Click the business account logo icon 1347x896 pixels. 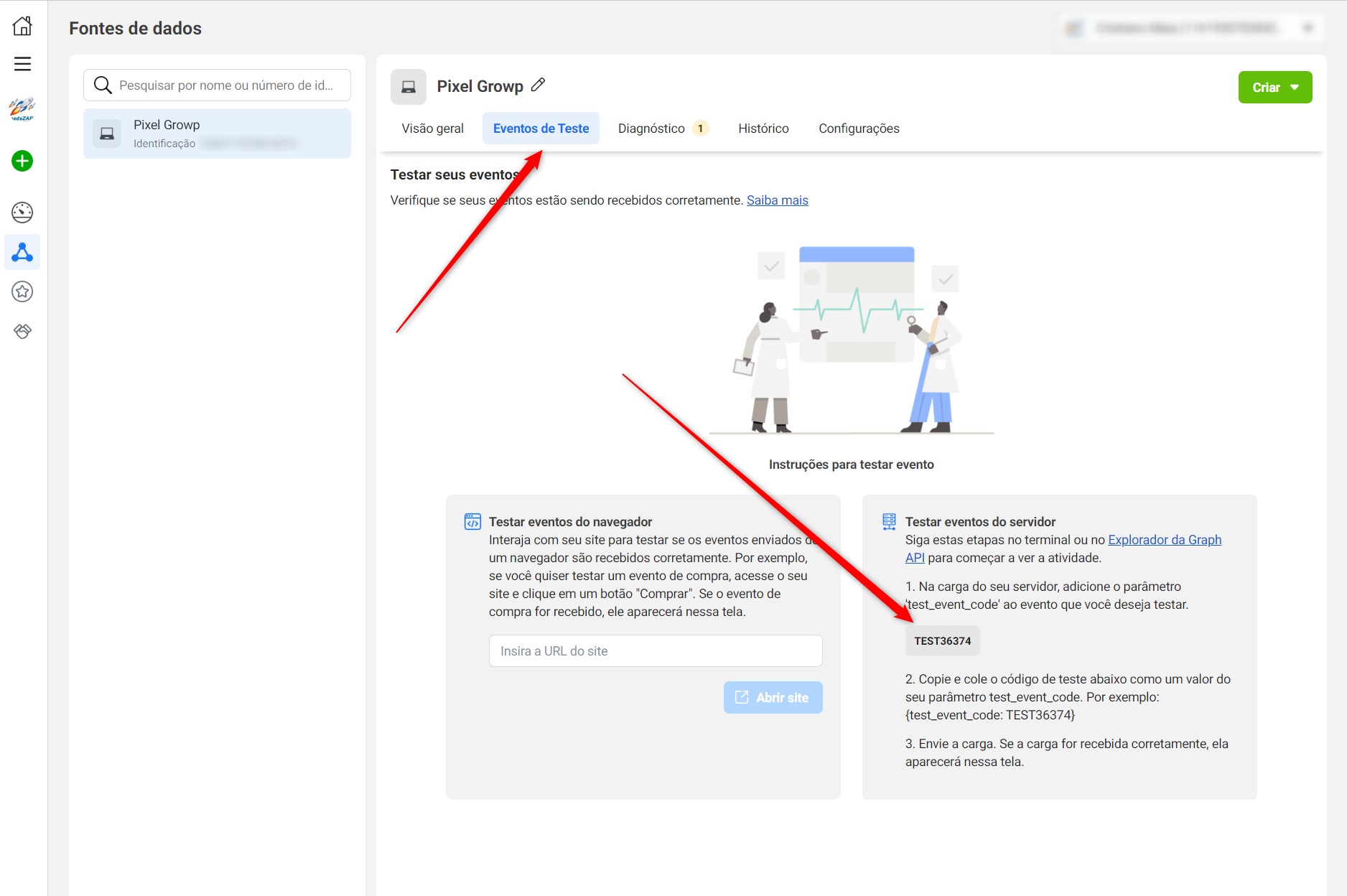tap(22, 108)
